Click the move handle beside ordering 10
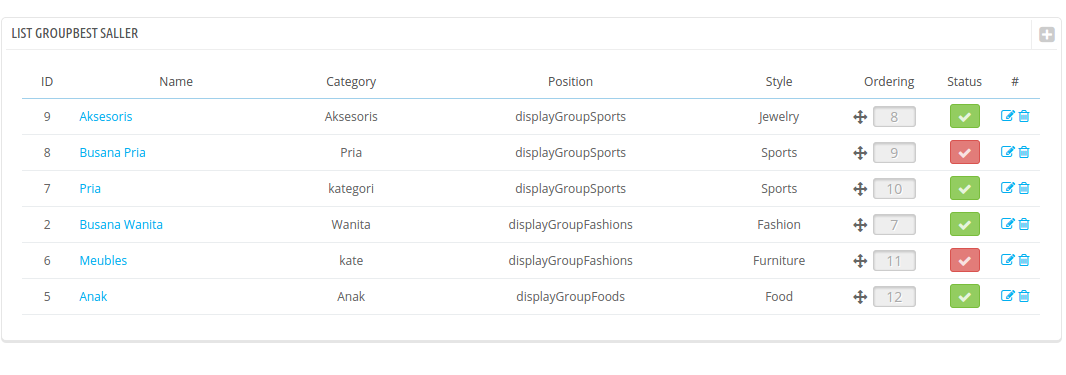Image resolution: width=1066 pixels, height=375 pixels. tap(860, 189)
